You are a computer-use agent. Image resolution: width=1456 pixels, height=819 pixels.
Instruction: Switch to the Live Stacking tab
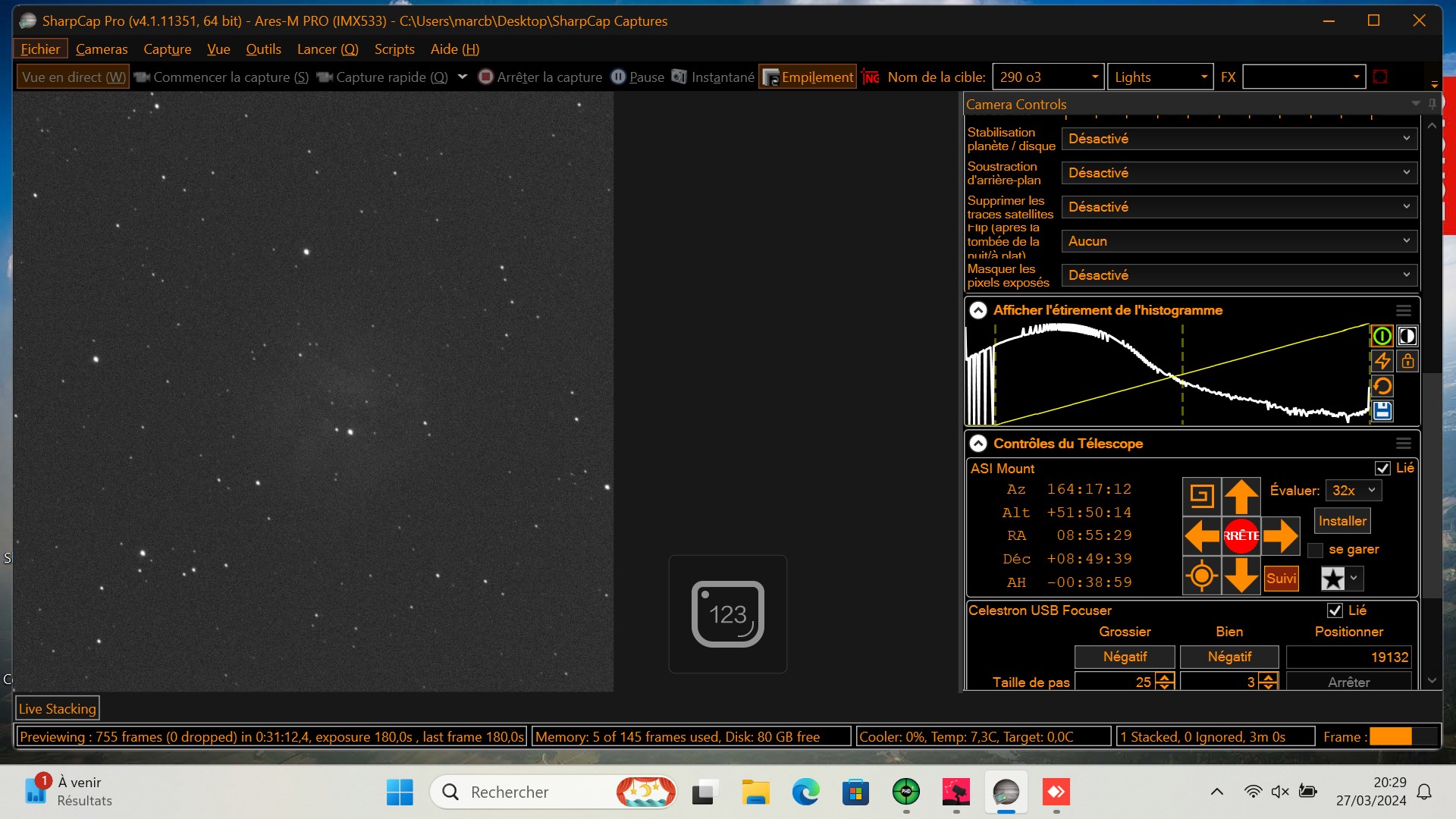point(58,709)
